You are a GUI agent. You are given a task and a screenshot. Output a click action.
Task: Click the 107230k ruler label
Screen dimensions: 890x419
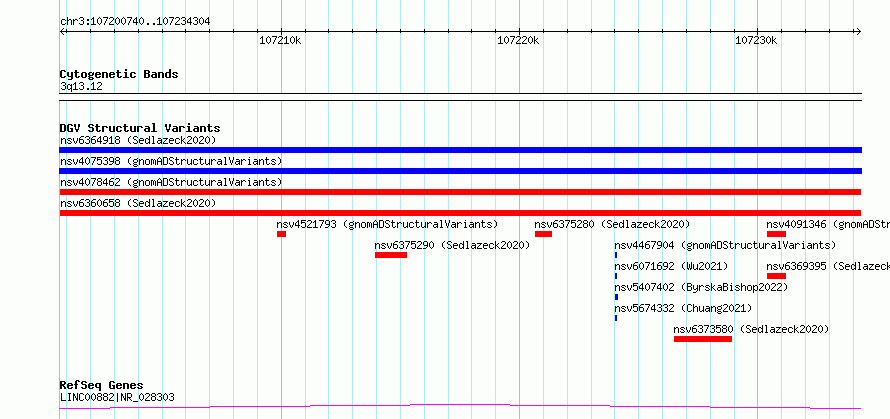pos(756,41)
